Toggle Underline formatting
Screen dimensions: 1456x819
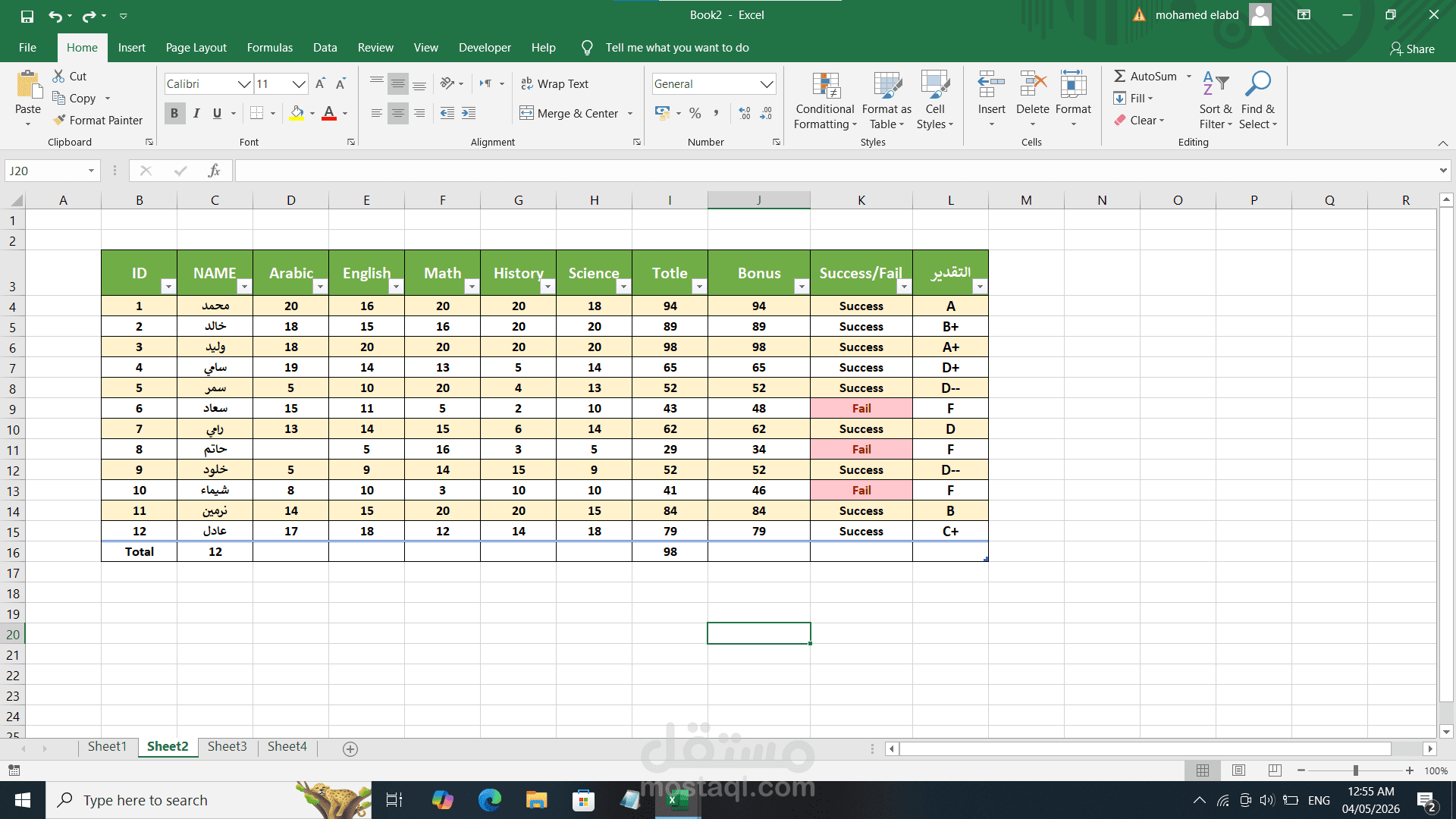point(218,113)
